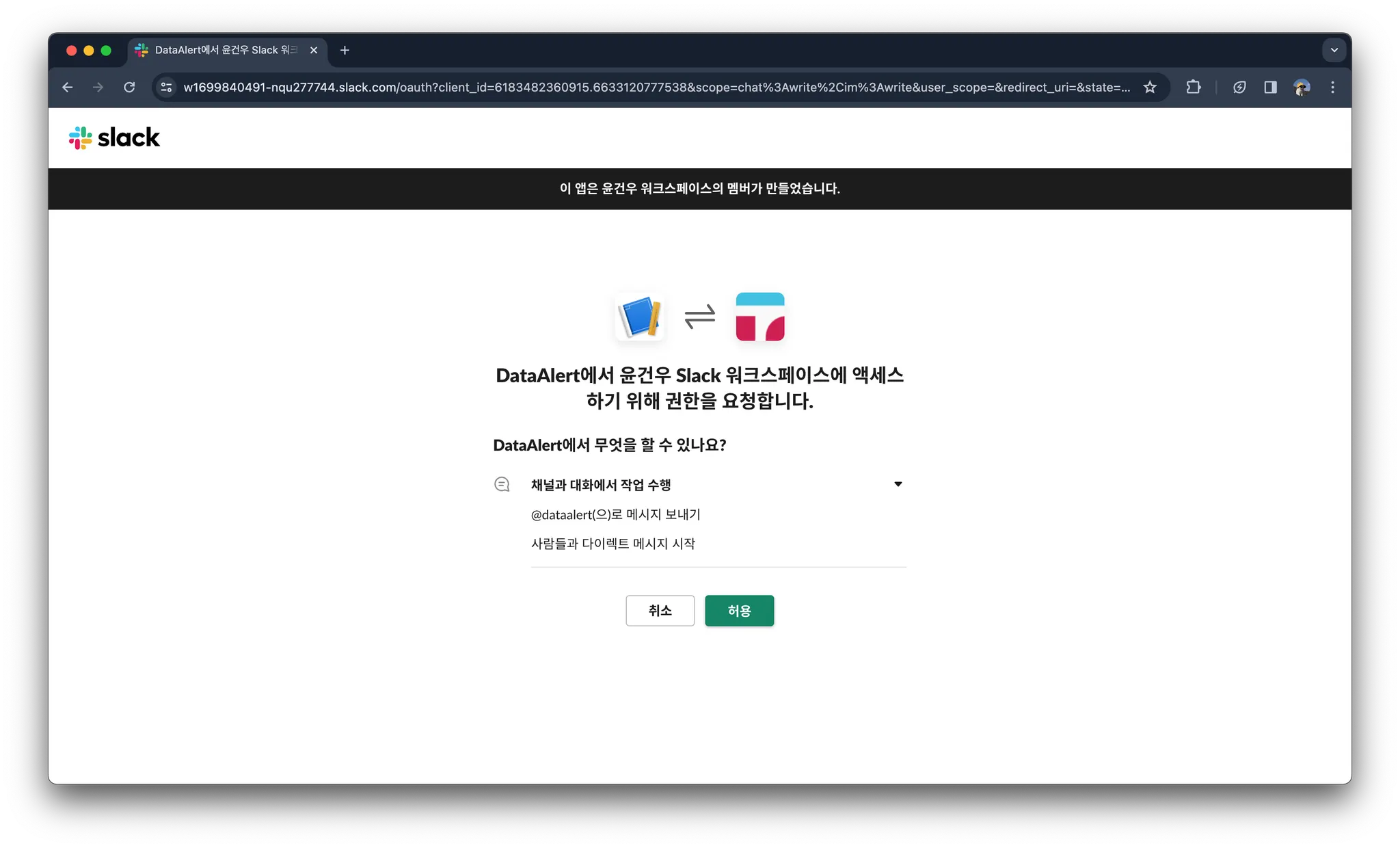Go back to the previous page

(x=67, y=88)
